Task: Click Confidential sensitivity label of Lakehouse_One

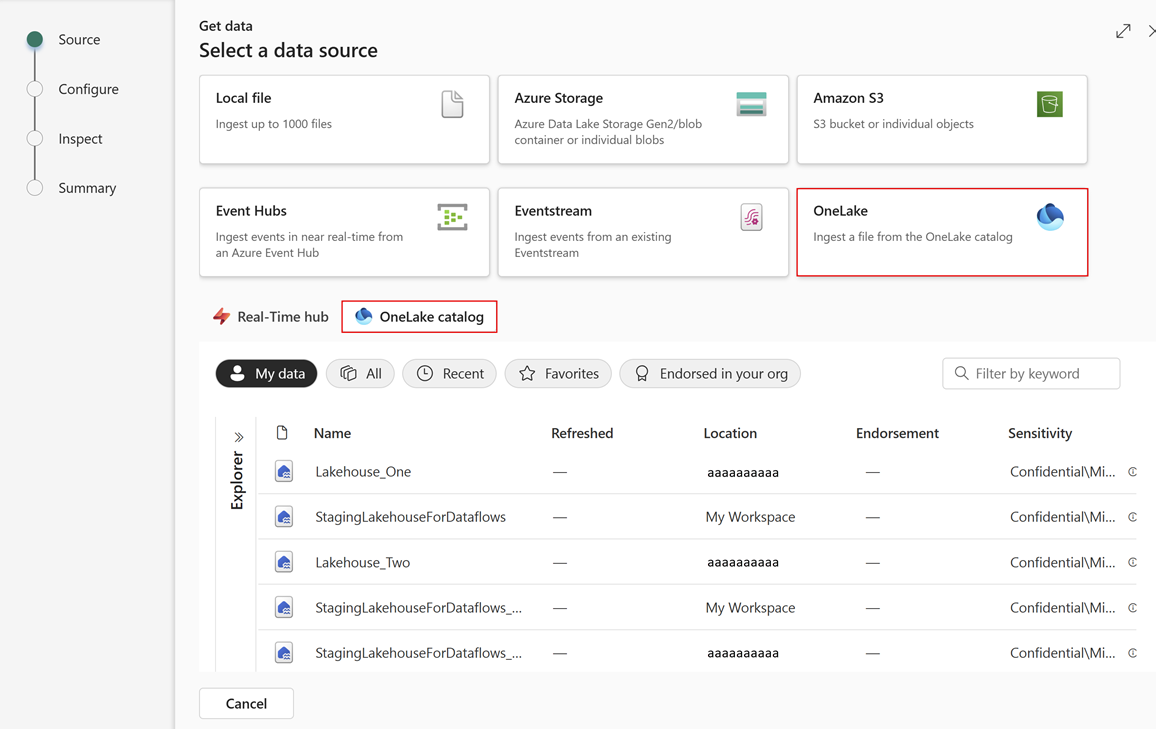Action: tap(1062, 472)
